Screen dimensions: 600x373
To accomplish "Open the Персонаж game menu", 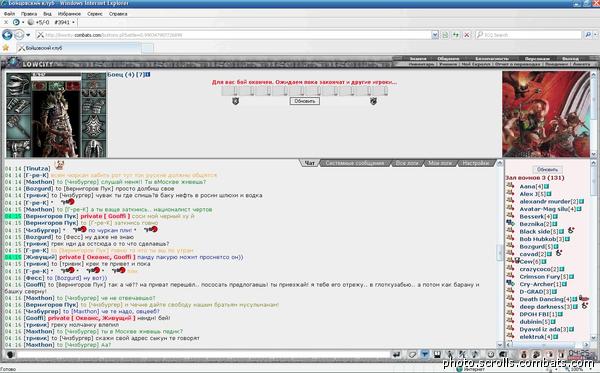I will coord(537,59).
